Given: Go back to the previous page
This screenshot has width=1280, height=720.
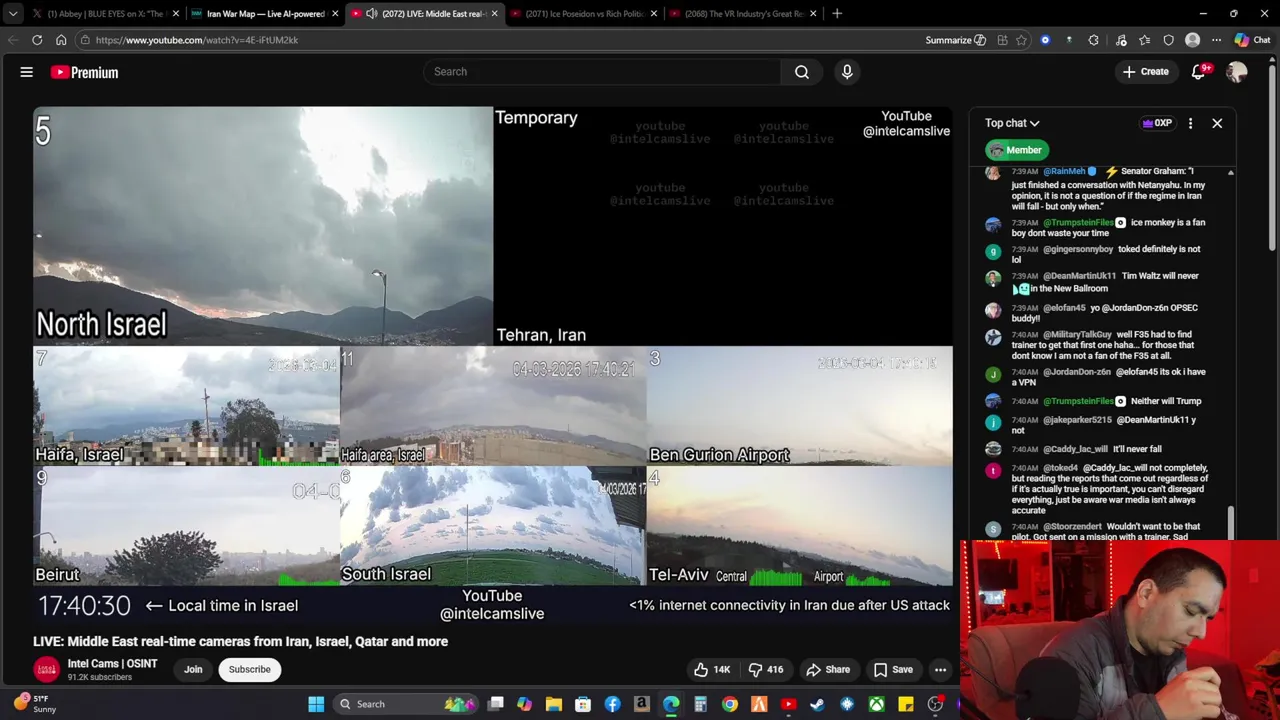Looking at the screenshot, I should click(12, 40).
